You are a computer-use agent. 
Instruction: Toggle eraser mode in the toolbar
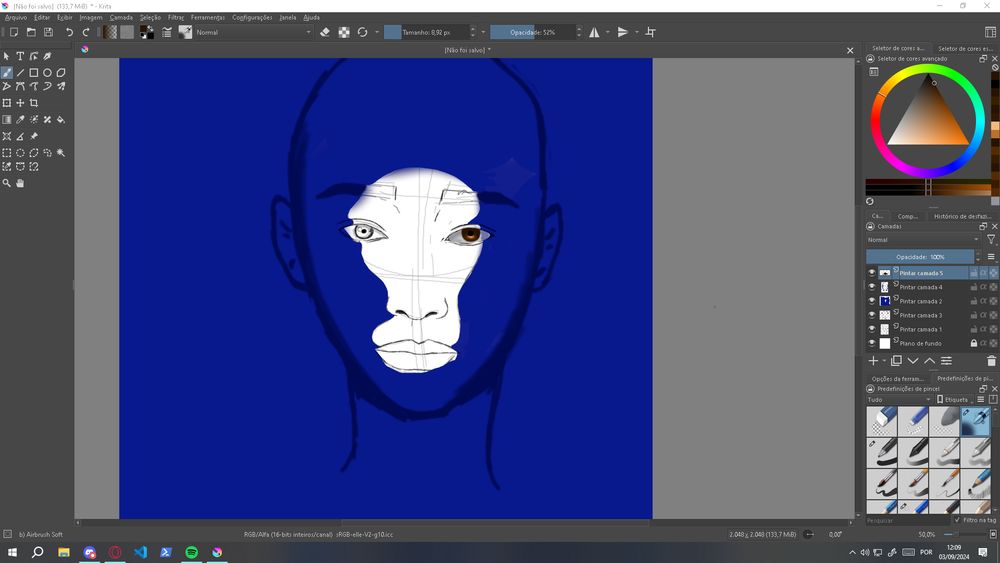[325, 32]
